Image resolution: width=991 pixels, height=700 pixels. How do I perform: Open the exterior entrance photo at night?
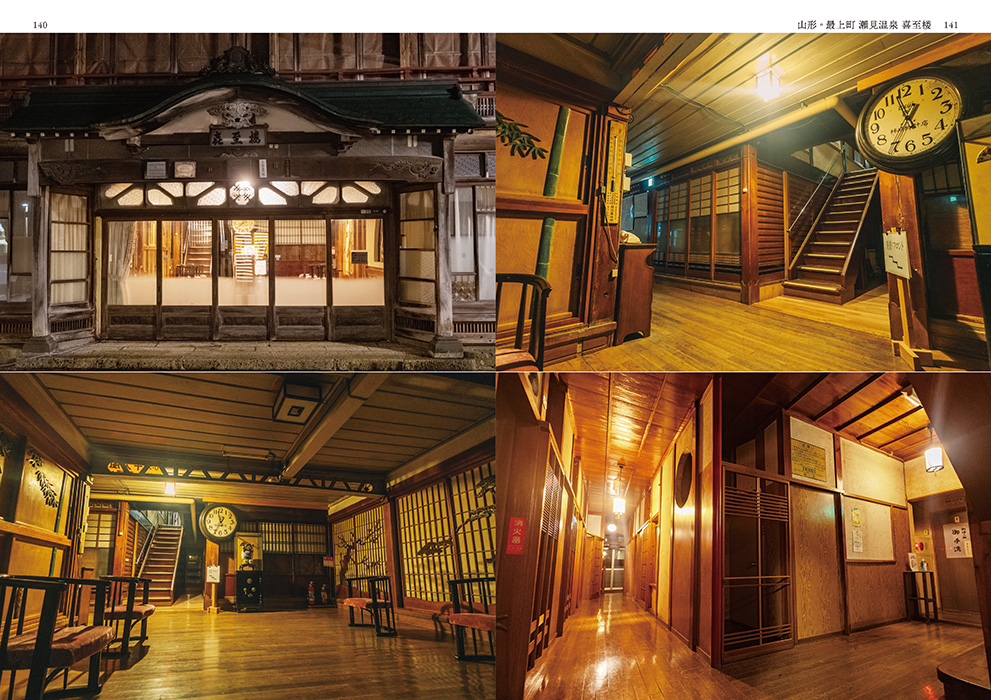point(247,202)
